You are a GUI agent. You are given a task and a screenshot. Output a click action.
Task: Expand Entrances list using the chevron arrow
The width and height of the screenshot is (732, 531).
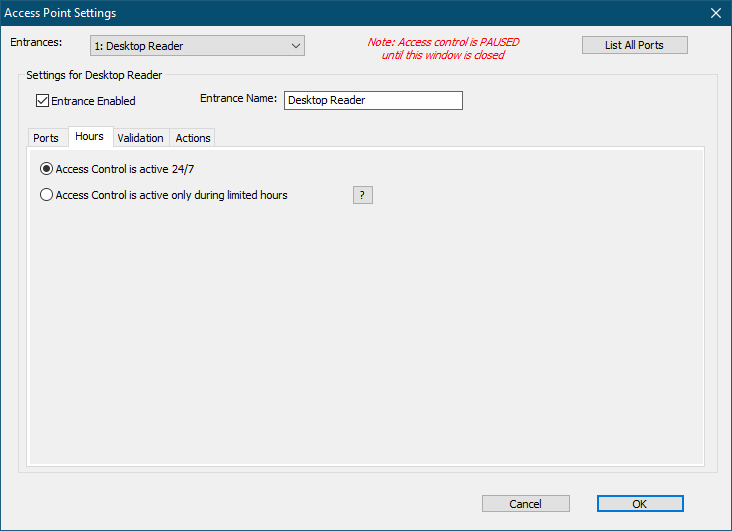pos(295,46)
